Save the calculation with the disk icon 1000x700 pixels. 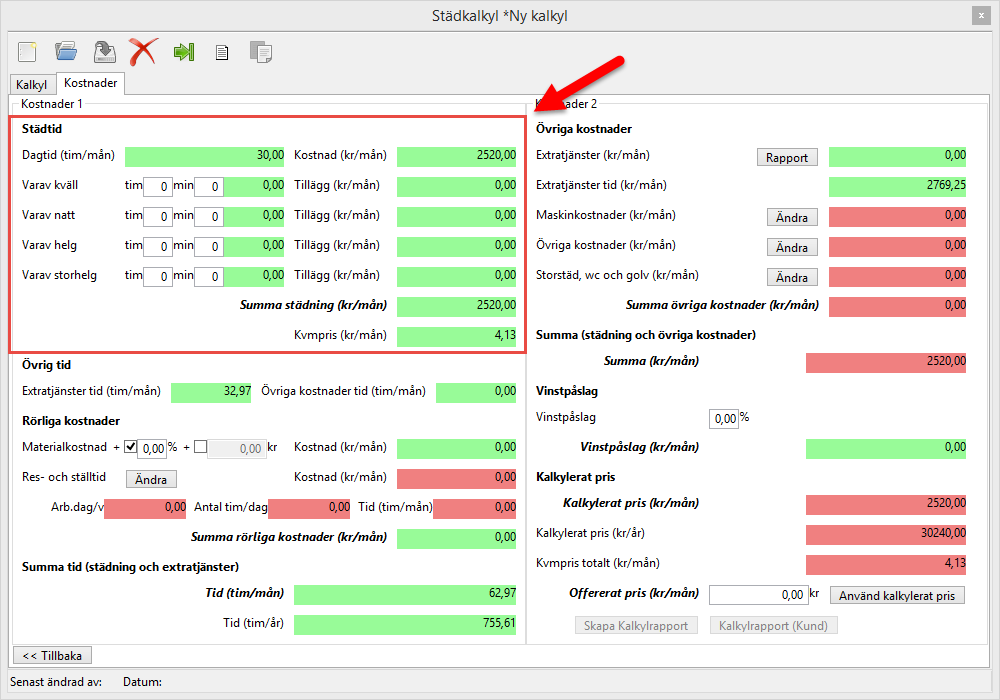[x=104, y=52]
